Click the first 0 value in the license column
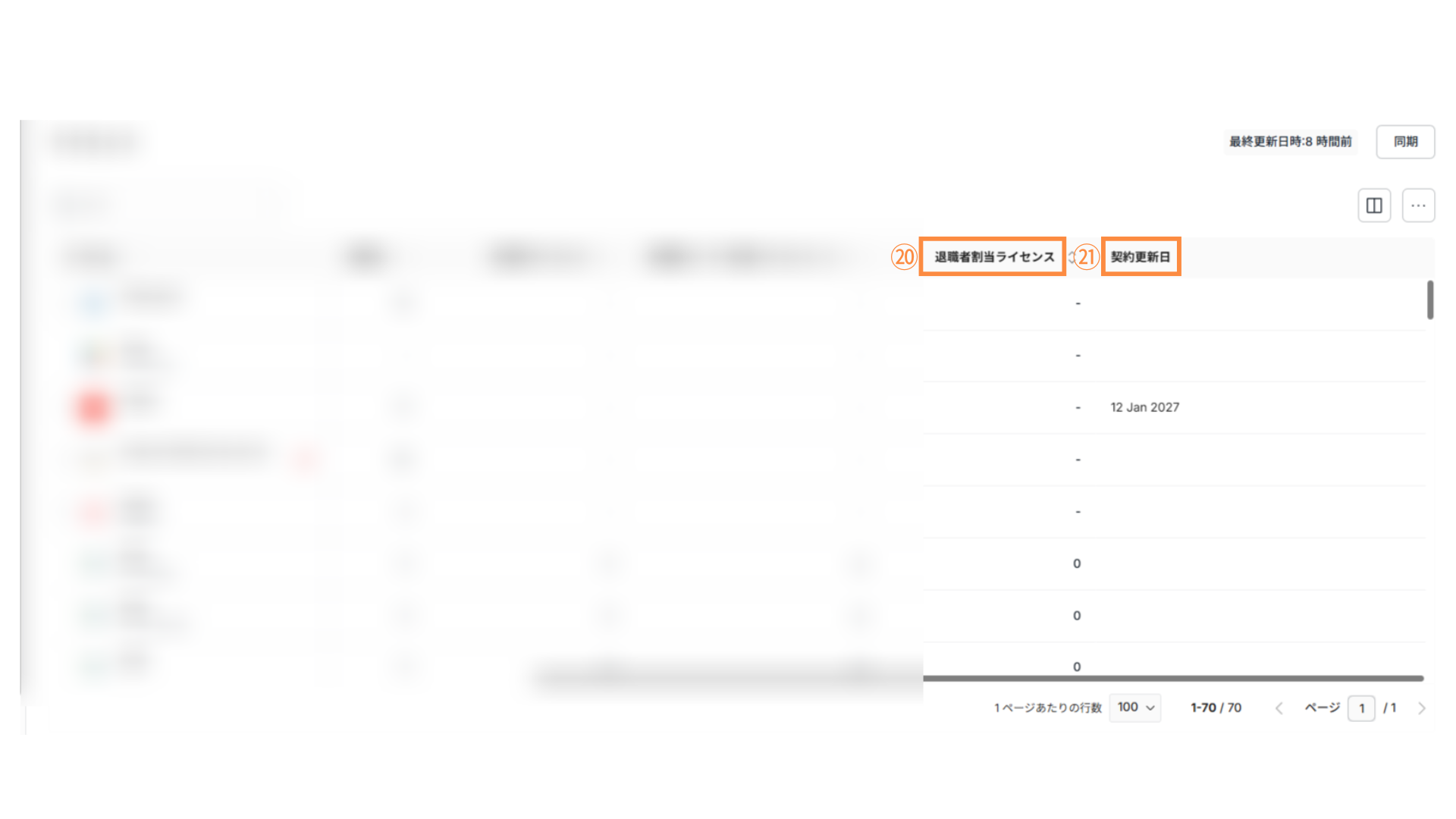 (1077, 563)
